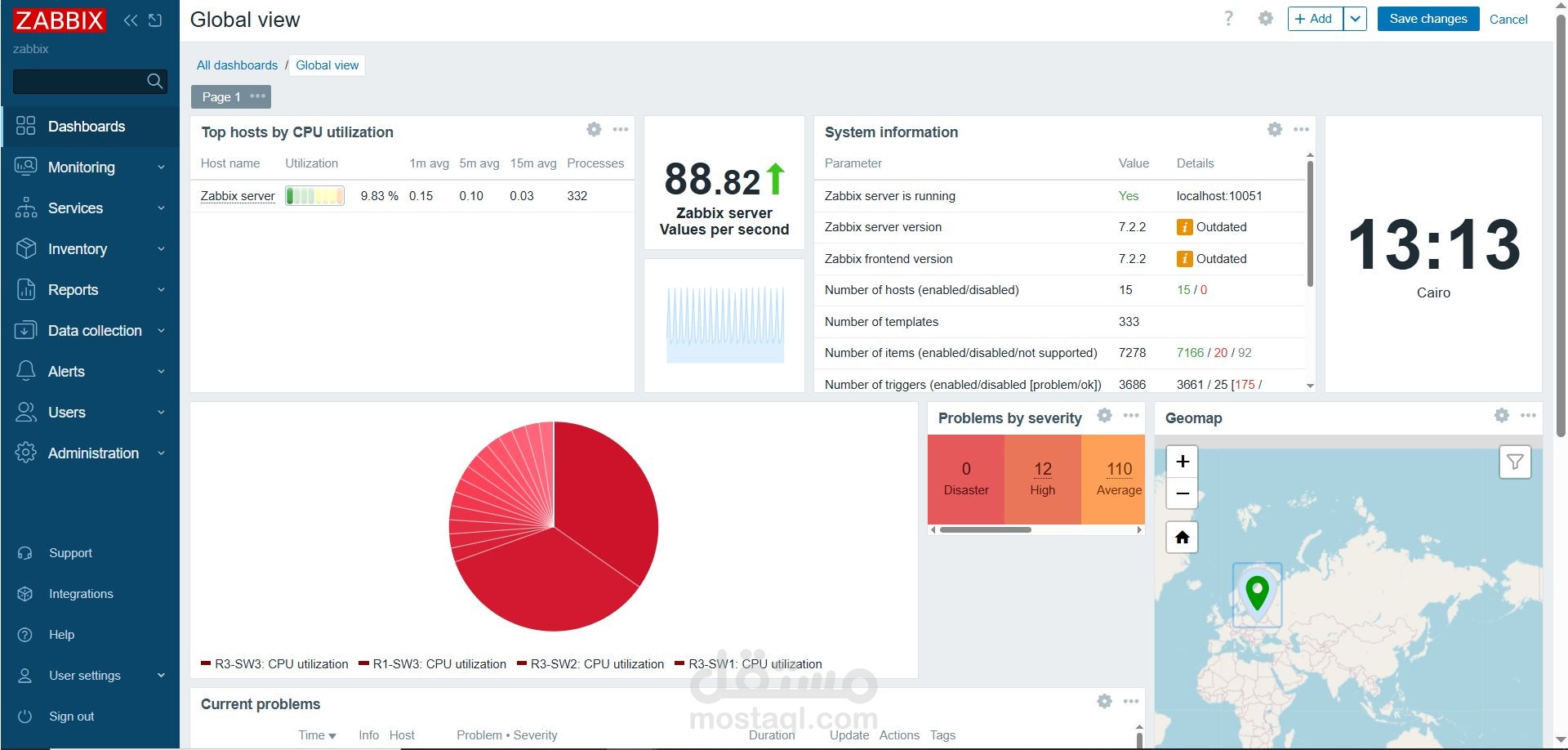Edit Problems by severity widget gear icon
The height and width of the screenshot is (750, 1568).
click(x=1104, y=415)
